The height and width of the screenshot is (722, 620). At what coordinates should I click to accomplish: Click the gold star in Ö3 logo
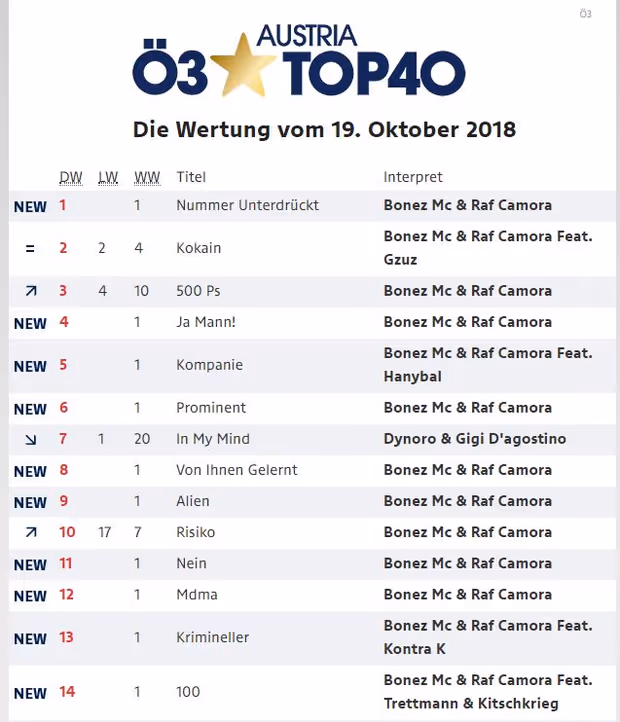point(245,64)
